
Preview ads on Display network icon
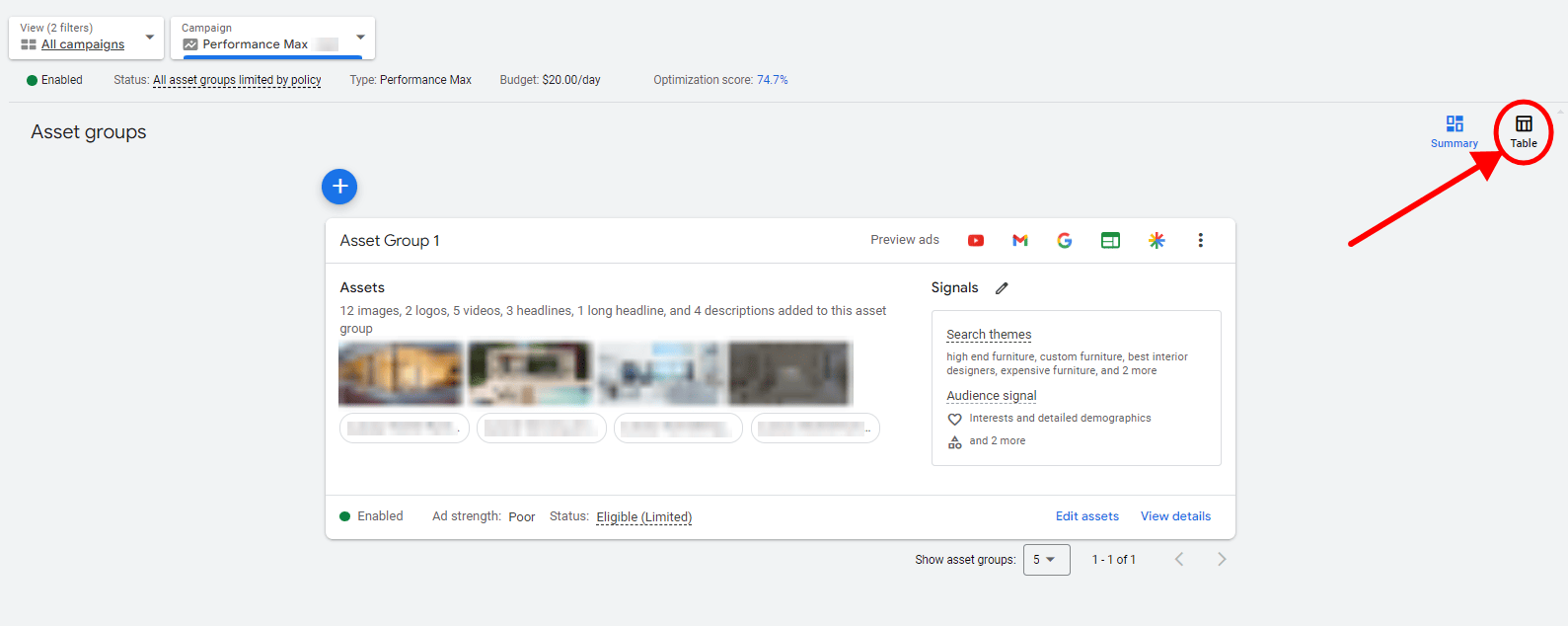pyautogui.click(x=1110, y=240)
